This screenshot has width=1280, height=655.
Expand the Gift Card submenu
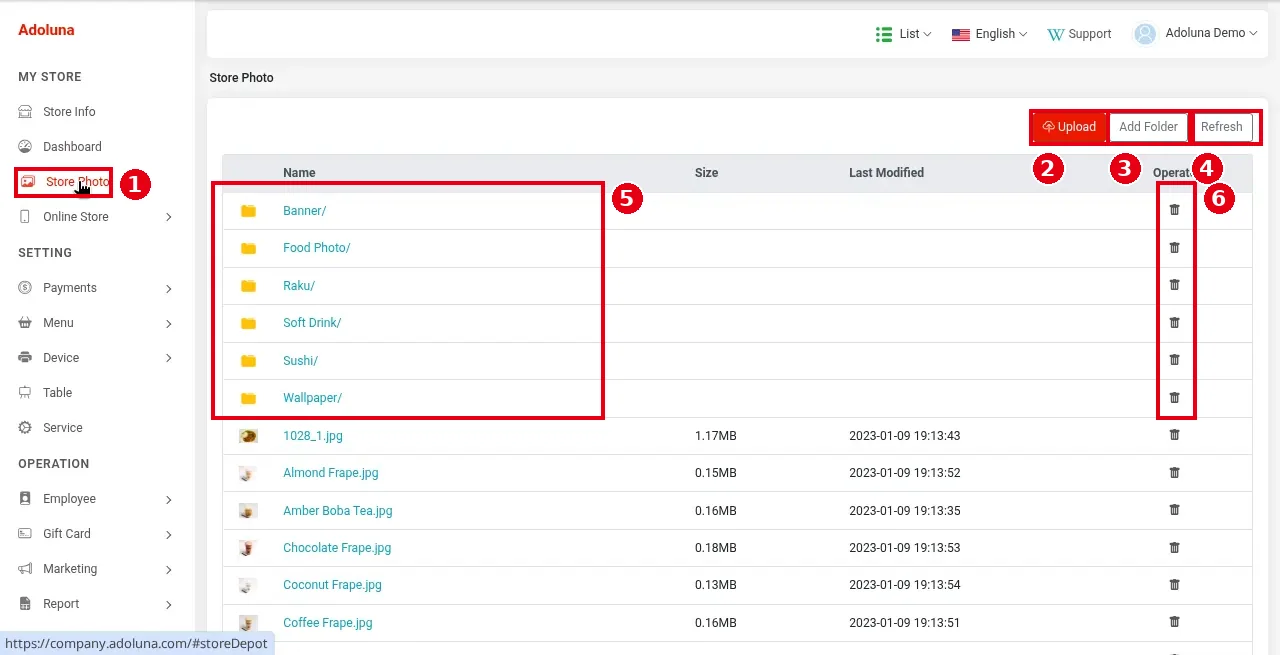coord(168,534)
